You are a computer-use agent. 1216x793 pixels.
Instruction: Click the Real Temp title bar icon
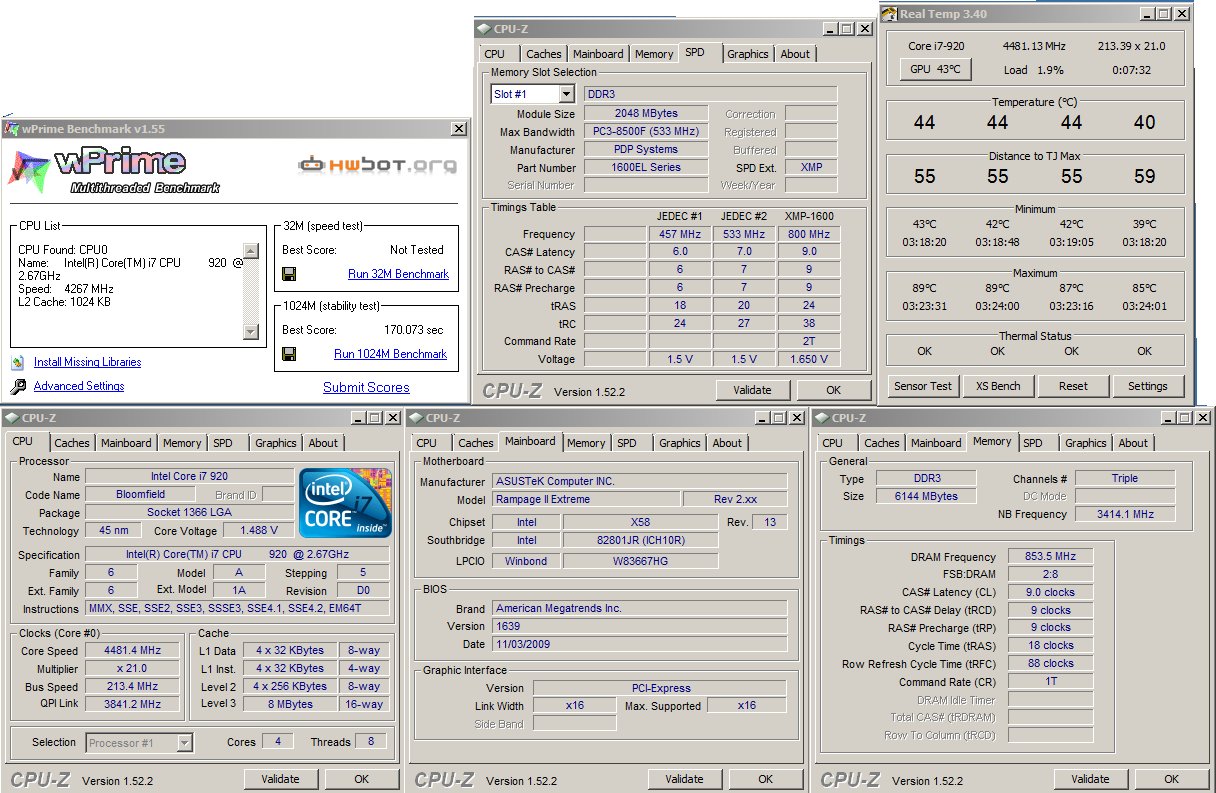(x=889, y=13)
